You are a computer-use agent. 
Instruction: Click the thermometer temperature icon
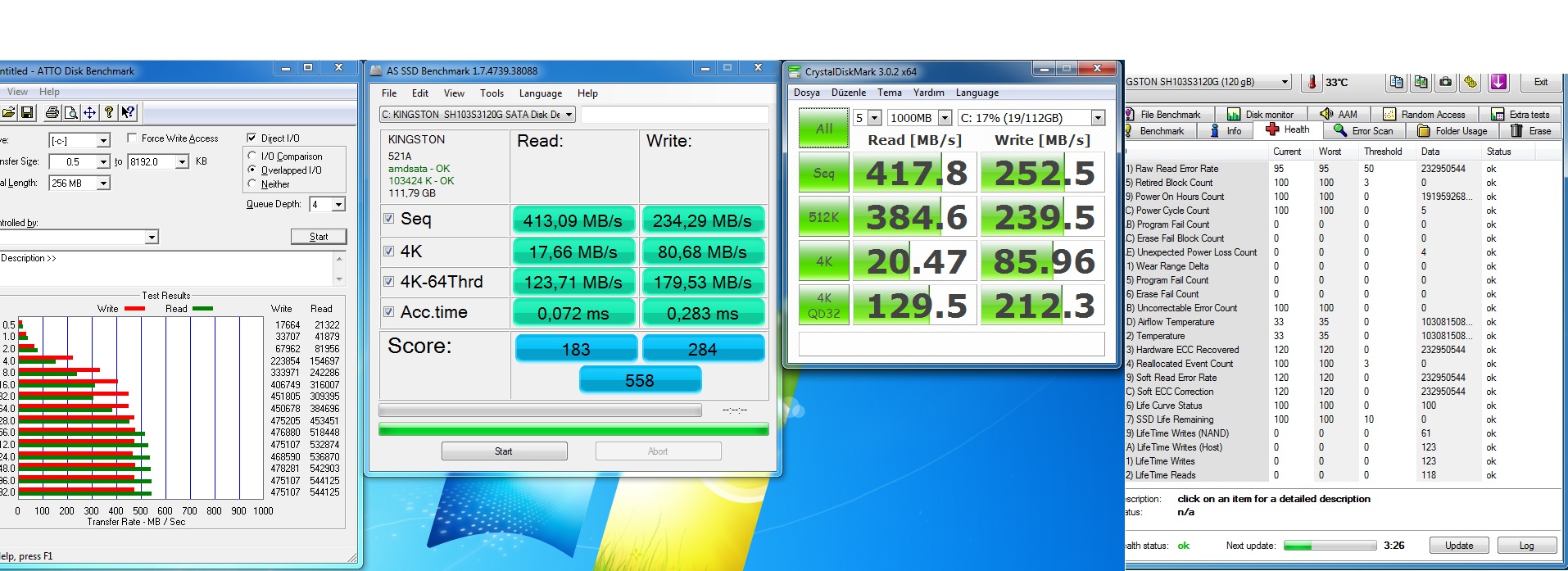[1312, 82]
